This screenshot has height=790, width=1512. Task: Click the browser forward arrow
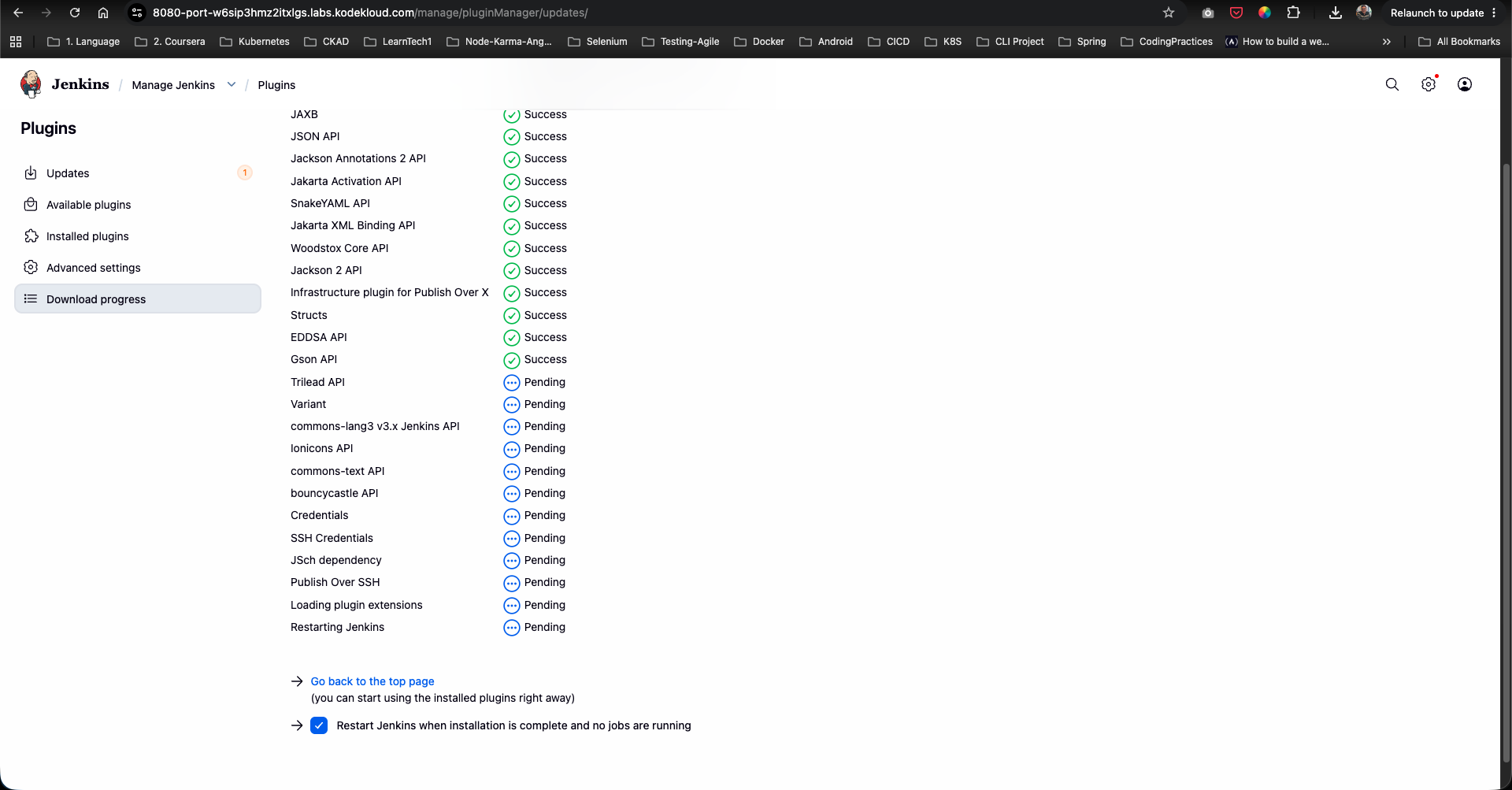(46, 13)
